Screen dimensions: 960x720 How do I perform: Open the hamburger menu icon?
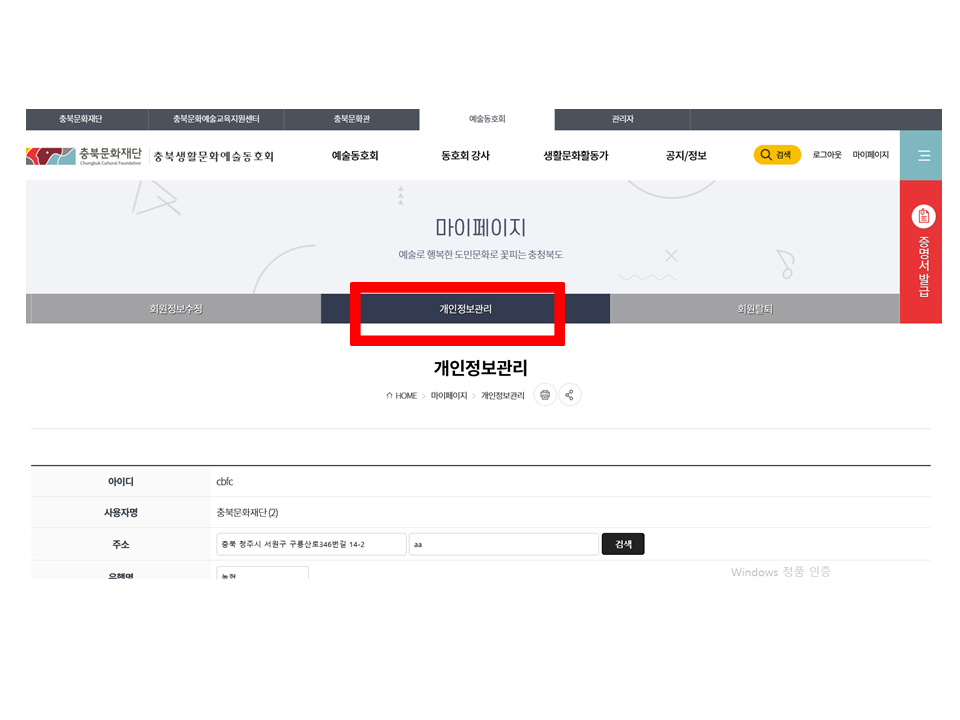pyautogui.click(x=923, y=156)
